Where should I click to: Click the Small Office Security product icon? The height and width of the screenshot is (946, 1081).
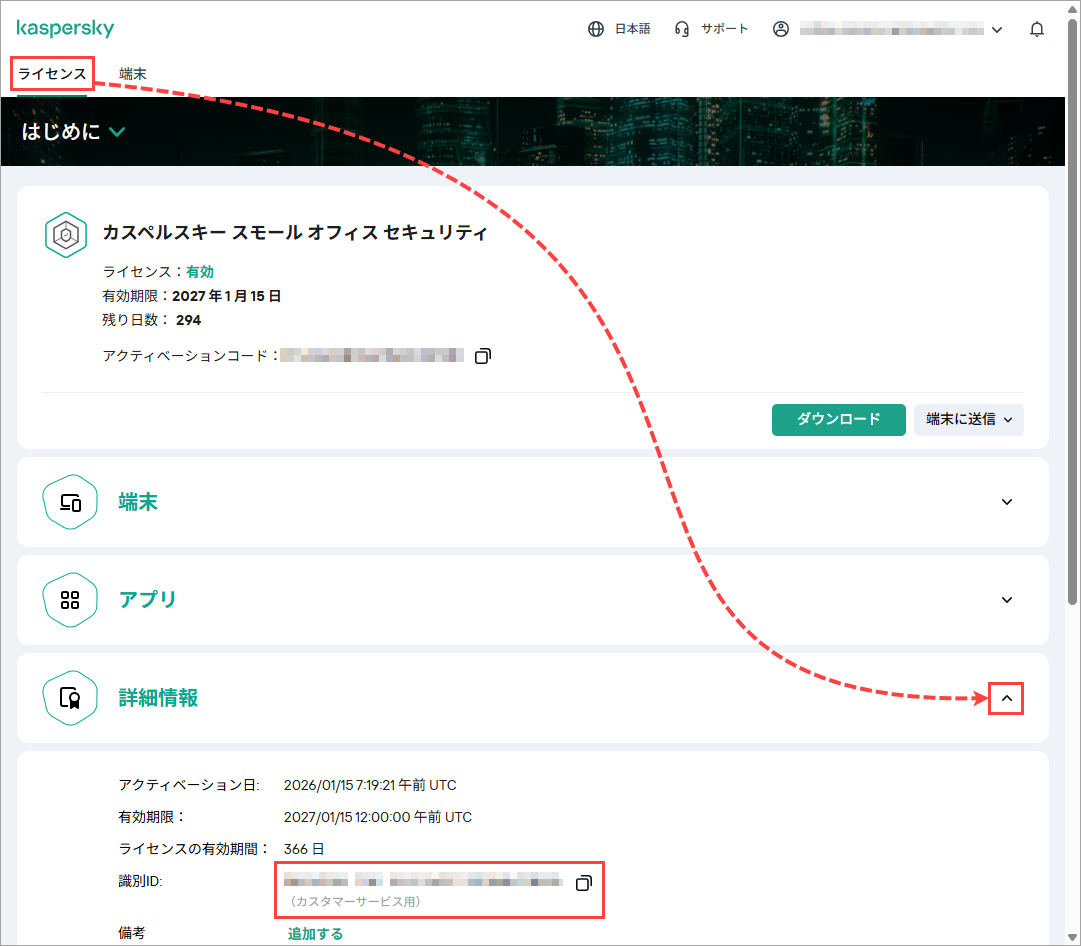pyautogui.click(x=65, y=235)
